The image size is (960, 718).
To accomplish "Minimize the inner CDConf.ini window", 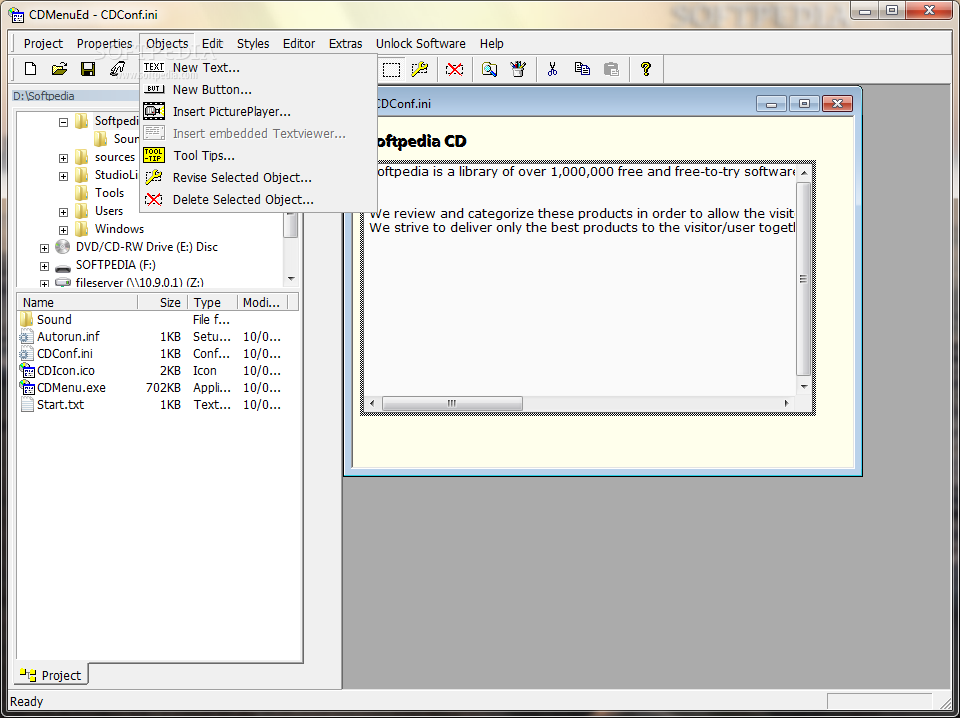I will (x=771, y=104).
